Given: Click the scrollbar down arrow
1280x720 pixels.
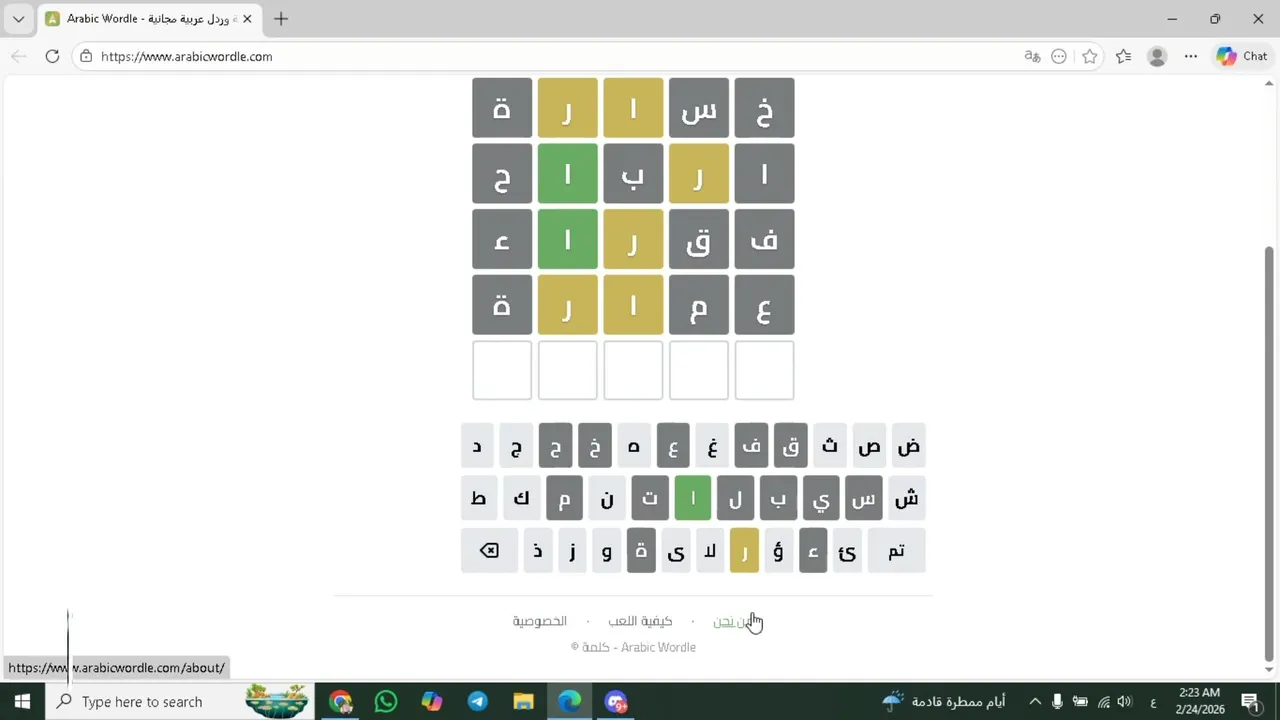Looking at the screenshot, I should [1270, 669].
